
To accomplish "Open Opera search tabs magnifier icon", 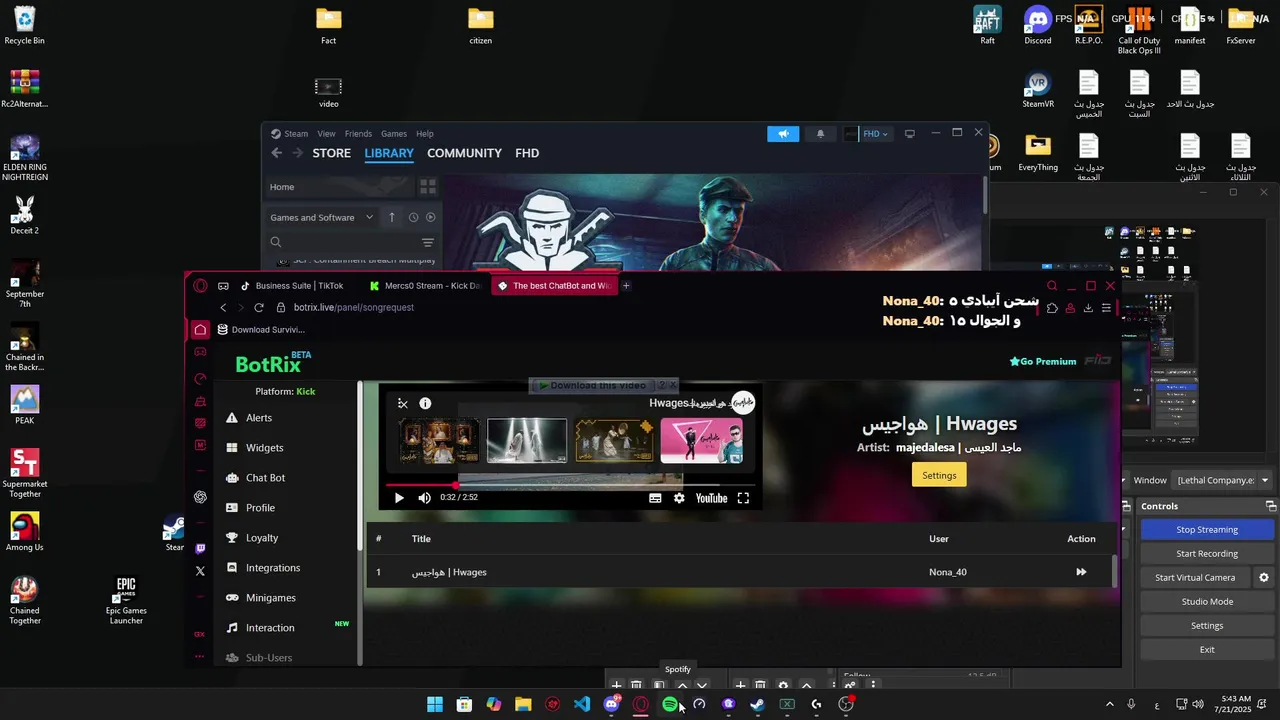I will tap(1051, 286).
